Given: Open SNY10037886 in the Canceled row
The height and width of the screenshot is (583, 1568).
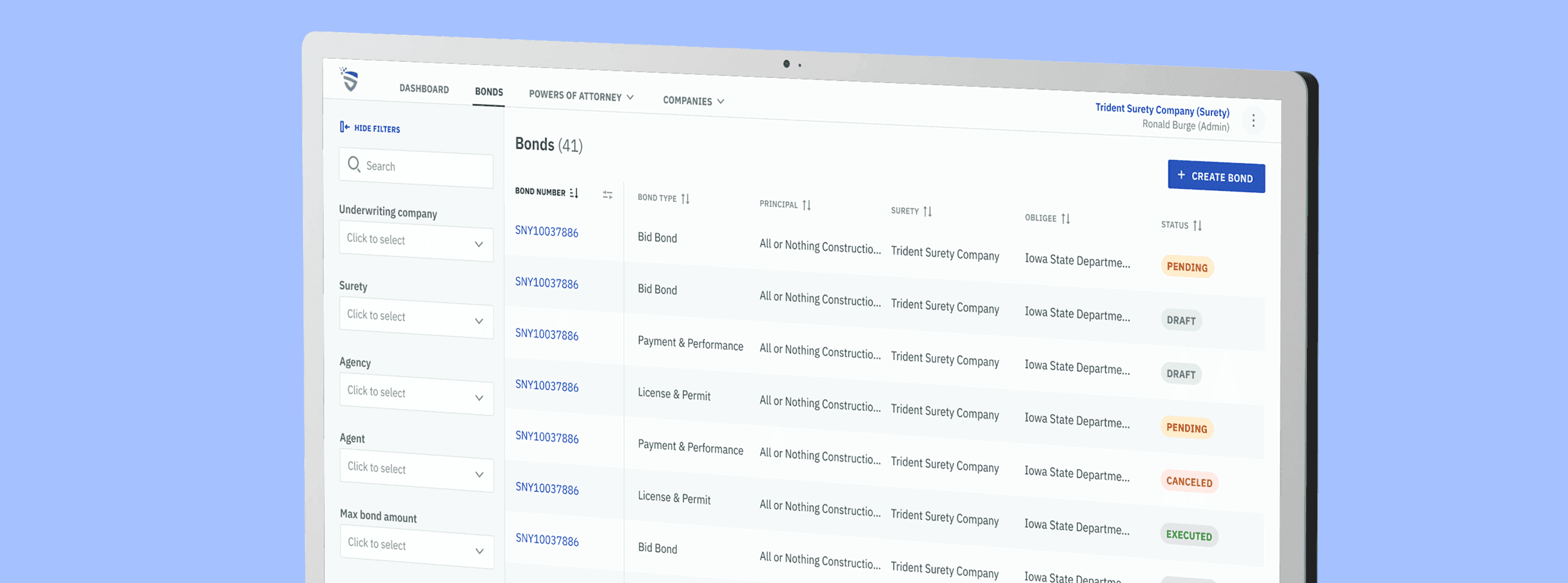Looking at the screenshot, I should point(547,437).
